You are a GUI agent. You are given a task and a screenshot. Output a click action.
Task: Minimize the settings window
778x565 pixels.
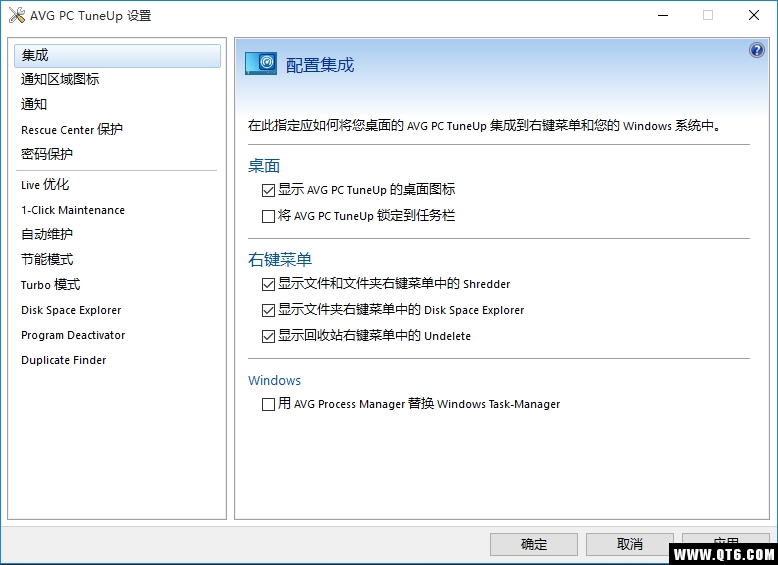click(663, 15)
